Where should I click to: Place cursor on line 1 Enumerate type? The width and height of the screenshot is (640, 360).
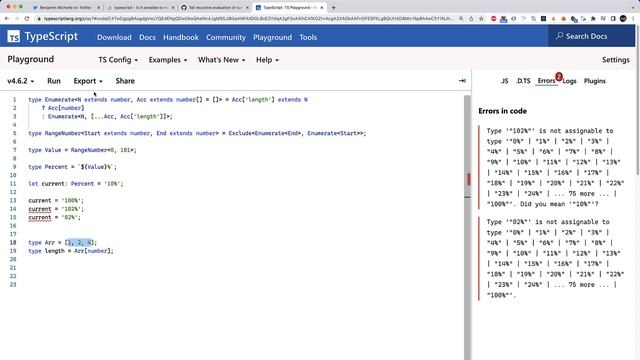click(x=168, y=100)
